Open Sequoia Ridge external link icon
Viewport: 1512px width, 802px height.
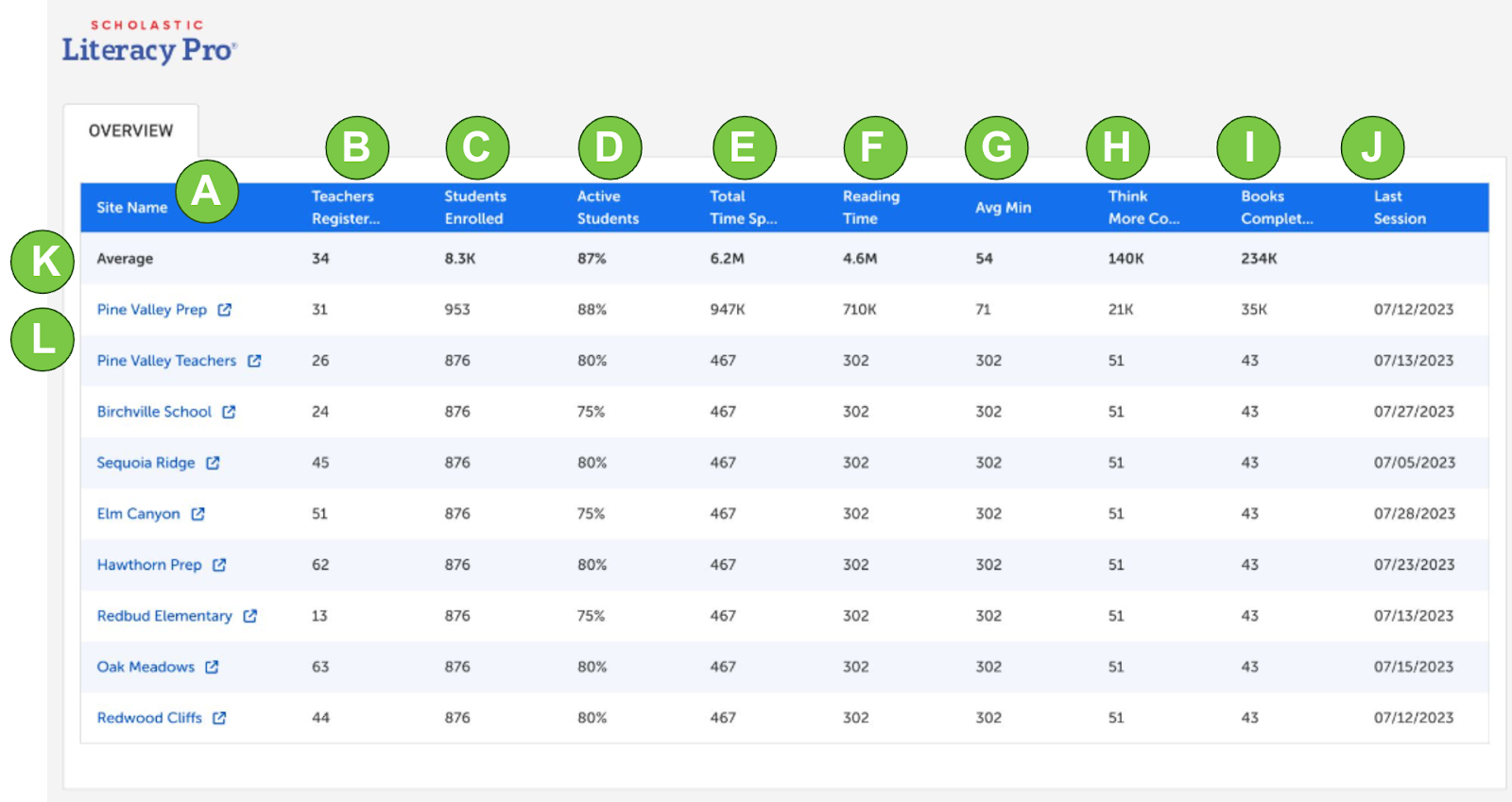point(213,463)
